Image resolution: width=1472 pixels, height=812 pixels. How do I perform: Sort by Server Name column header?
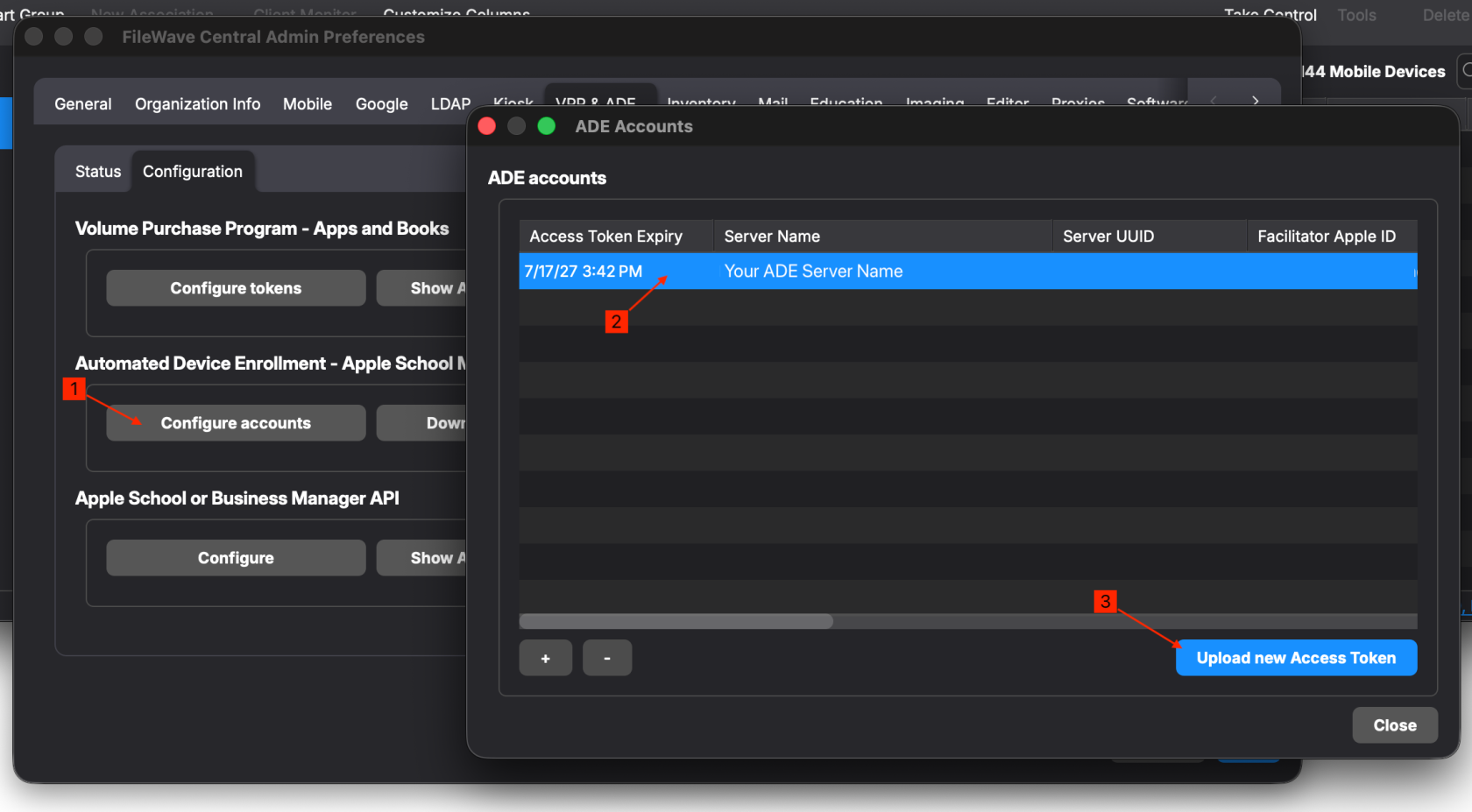point(882,237)
